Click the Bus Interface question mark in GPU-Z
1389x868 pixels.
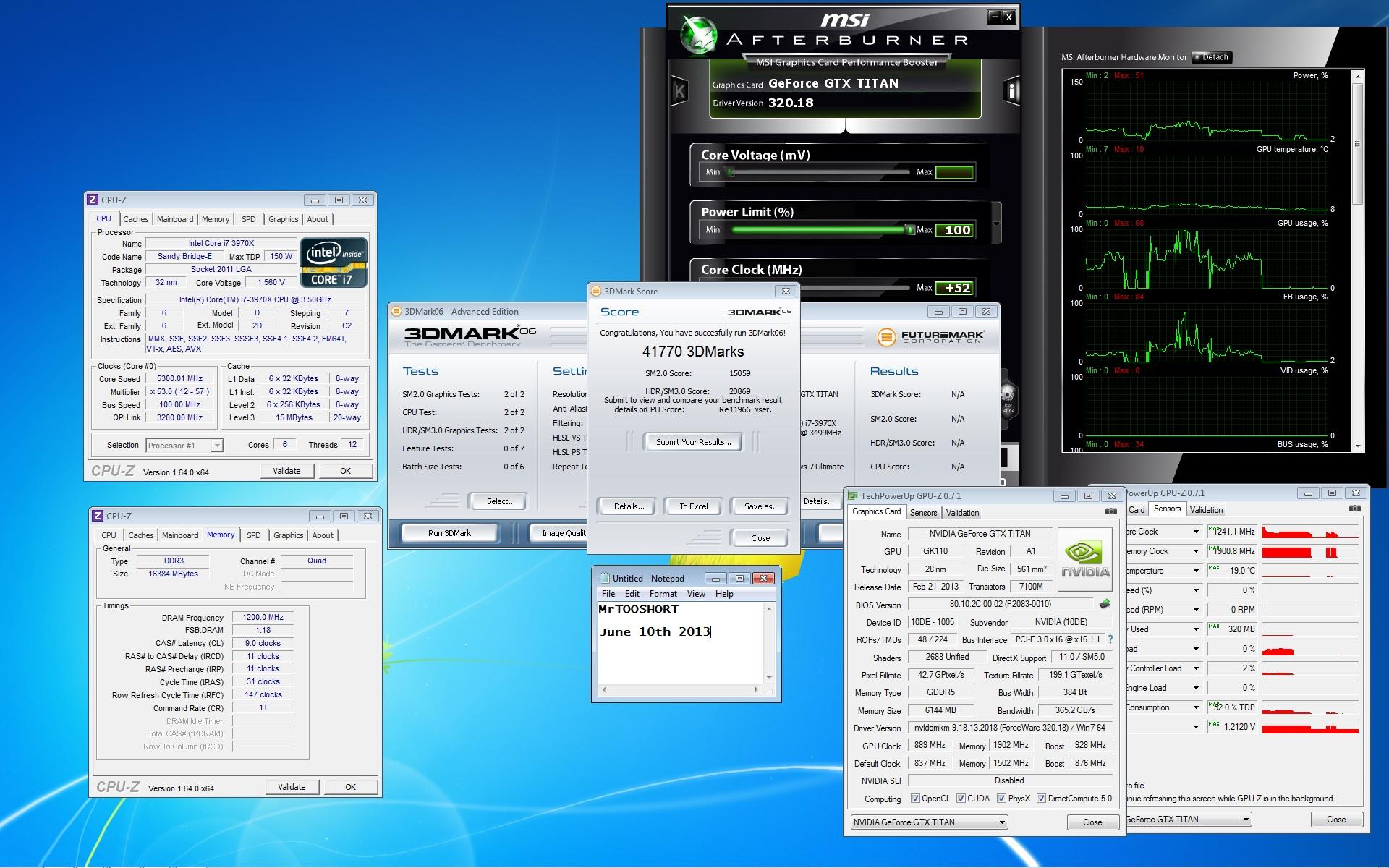click(x=1110, y=639)
